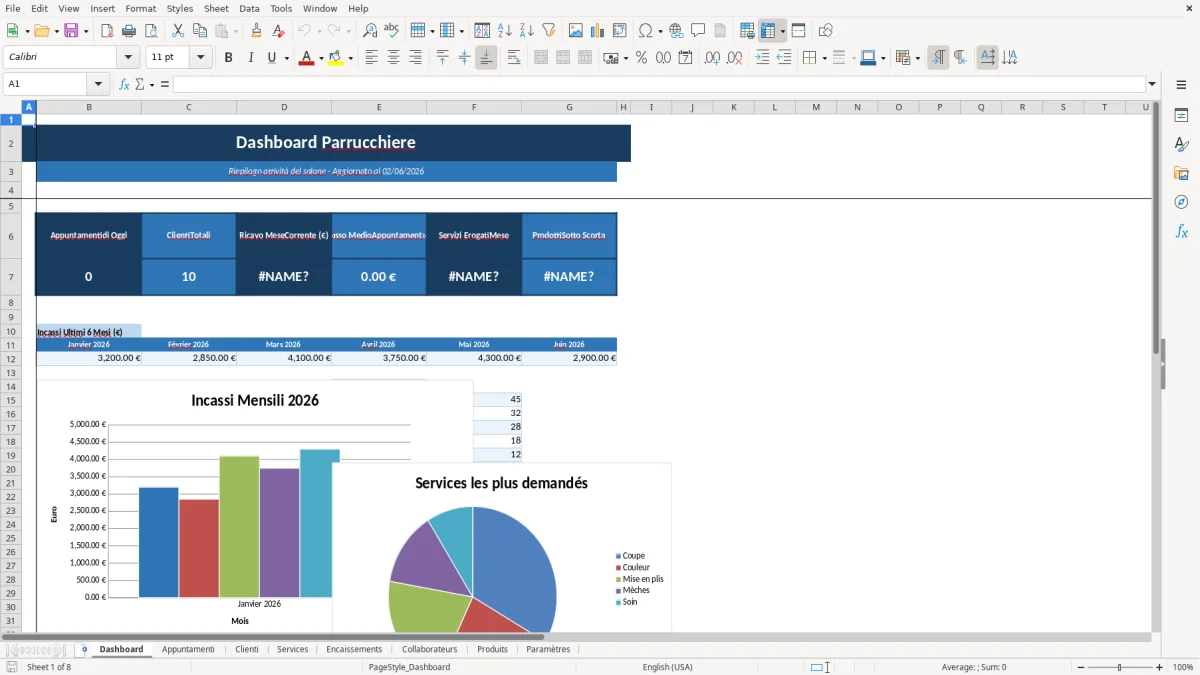1200x675 pixels.
Task: Click the Insert Chart icon
Action: [598, 31]
